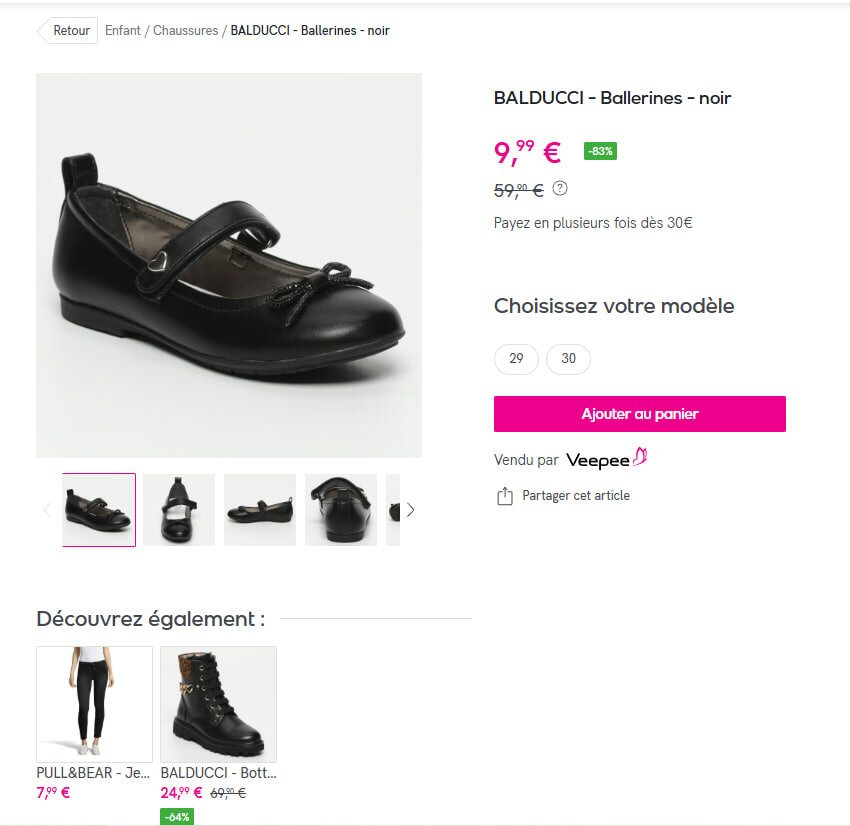Image resolution: width=850 pixels, height=826 pixels.
Task: Click the green -83% discount badge
Action: point(600,152)
